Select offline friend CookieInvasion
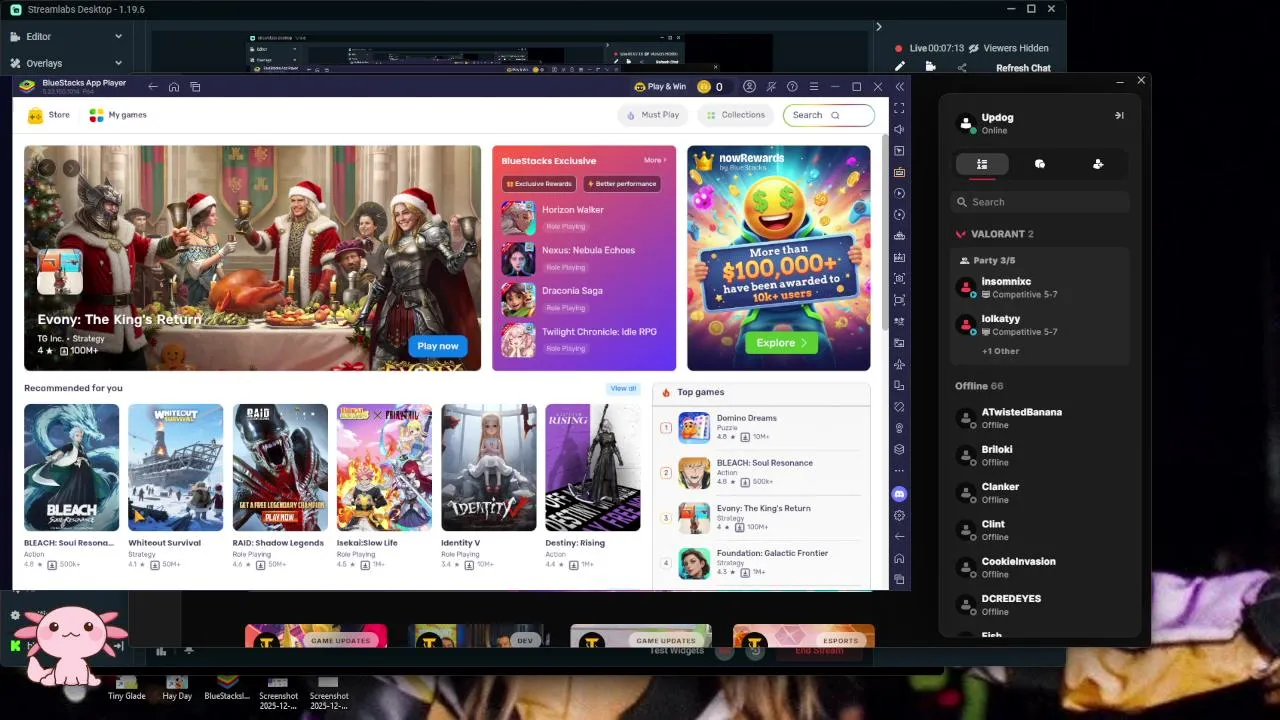 click(1040, 567)
